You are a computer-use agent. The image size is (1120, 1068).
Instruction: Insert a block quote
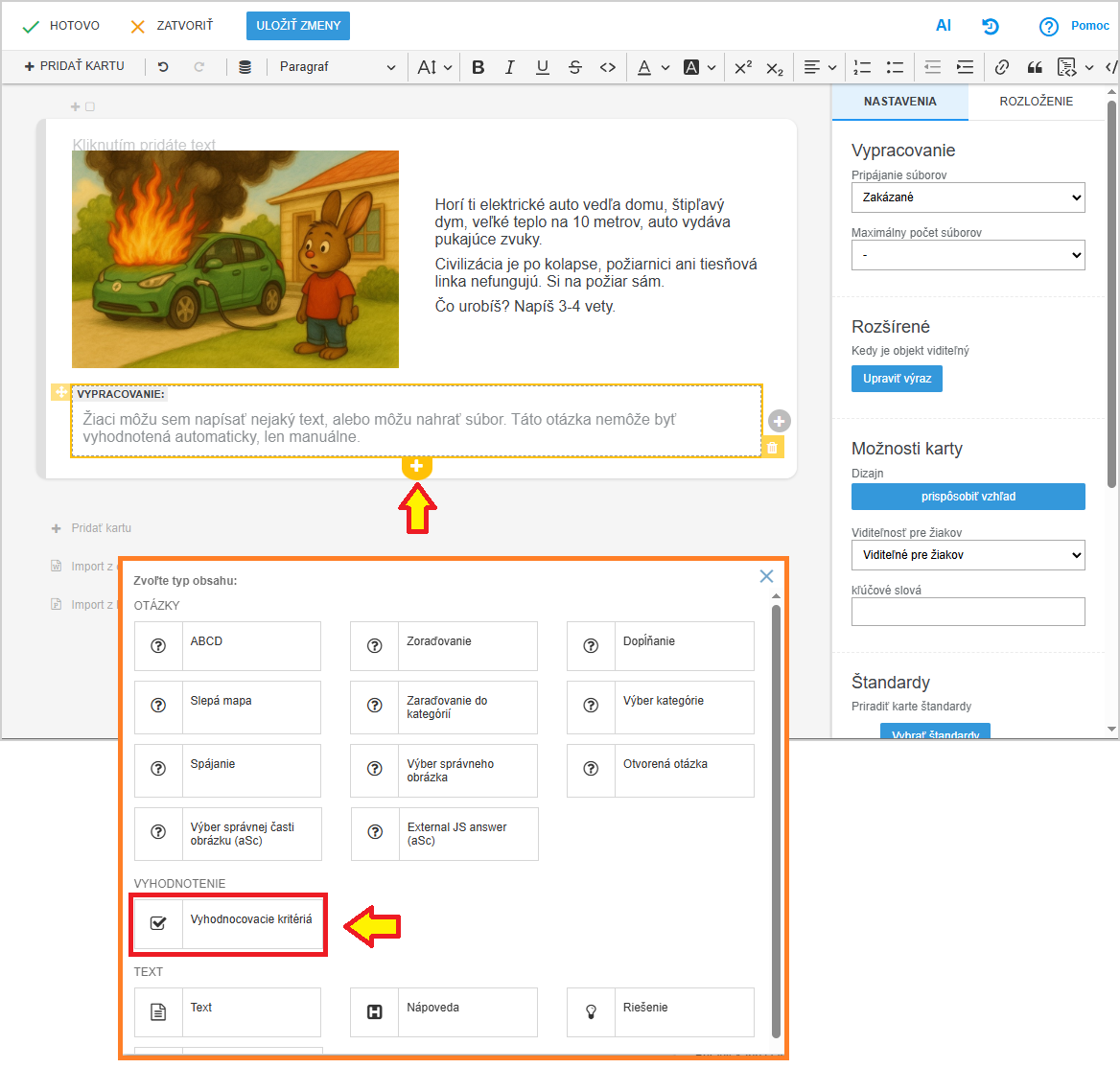pyautogui.click(x=1035, y=67)
